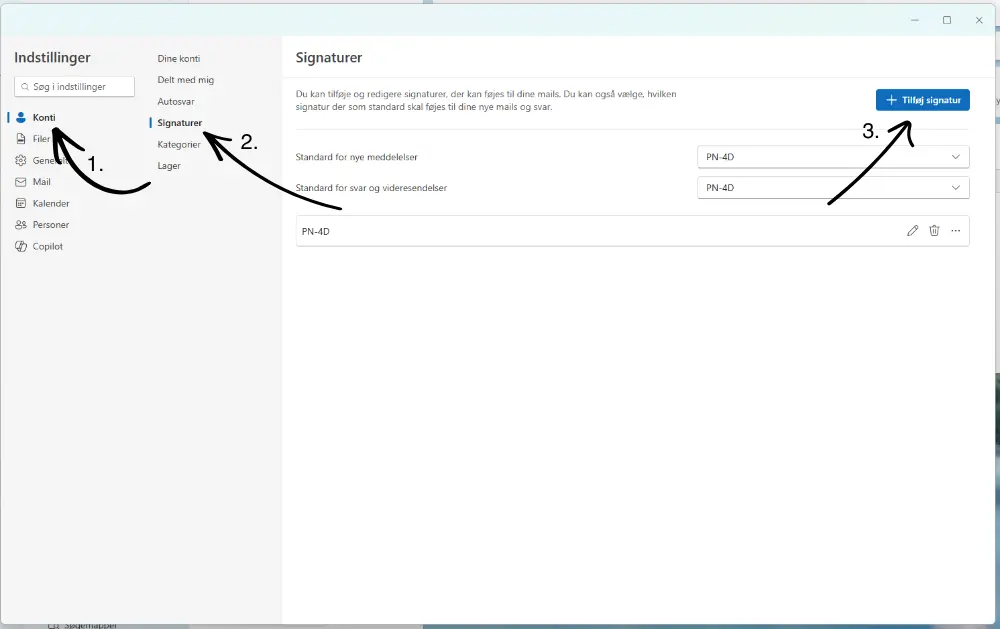Click the edit pencil icon for PN-4D signature
The height and width of the screenshot is (629, 1000).
[913, 231]
